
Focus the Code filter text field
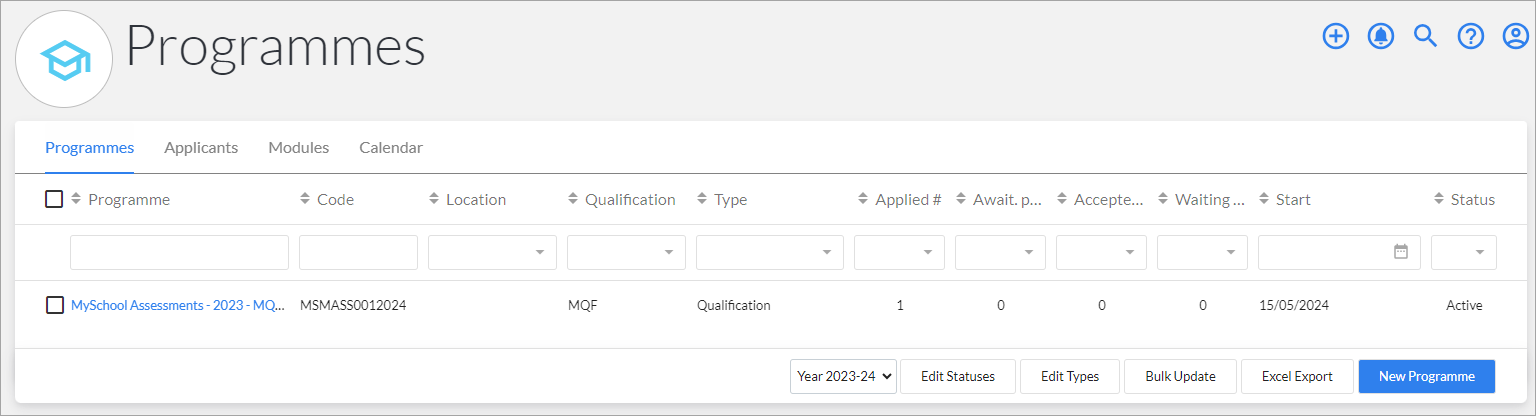(x=358, y=252)
